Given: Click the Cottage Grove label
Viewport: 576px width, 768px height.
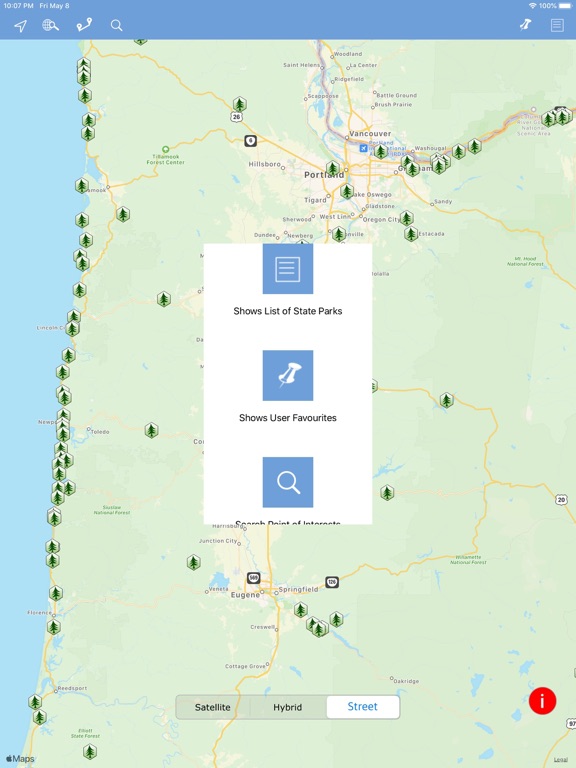Looking at the screenshot, I should [x=245, y=666].
